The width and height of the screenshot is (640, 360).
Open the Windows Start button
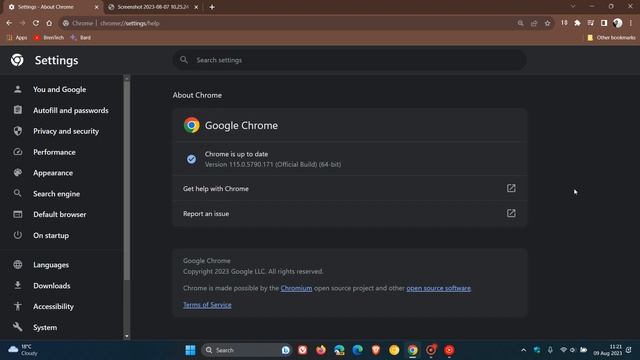coord(190,350)
